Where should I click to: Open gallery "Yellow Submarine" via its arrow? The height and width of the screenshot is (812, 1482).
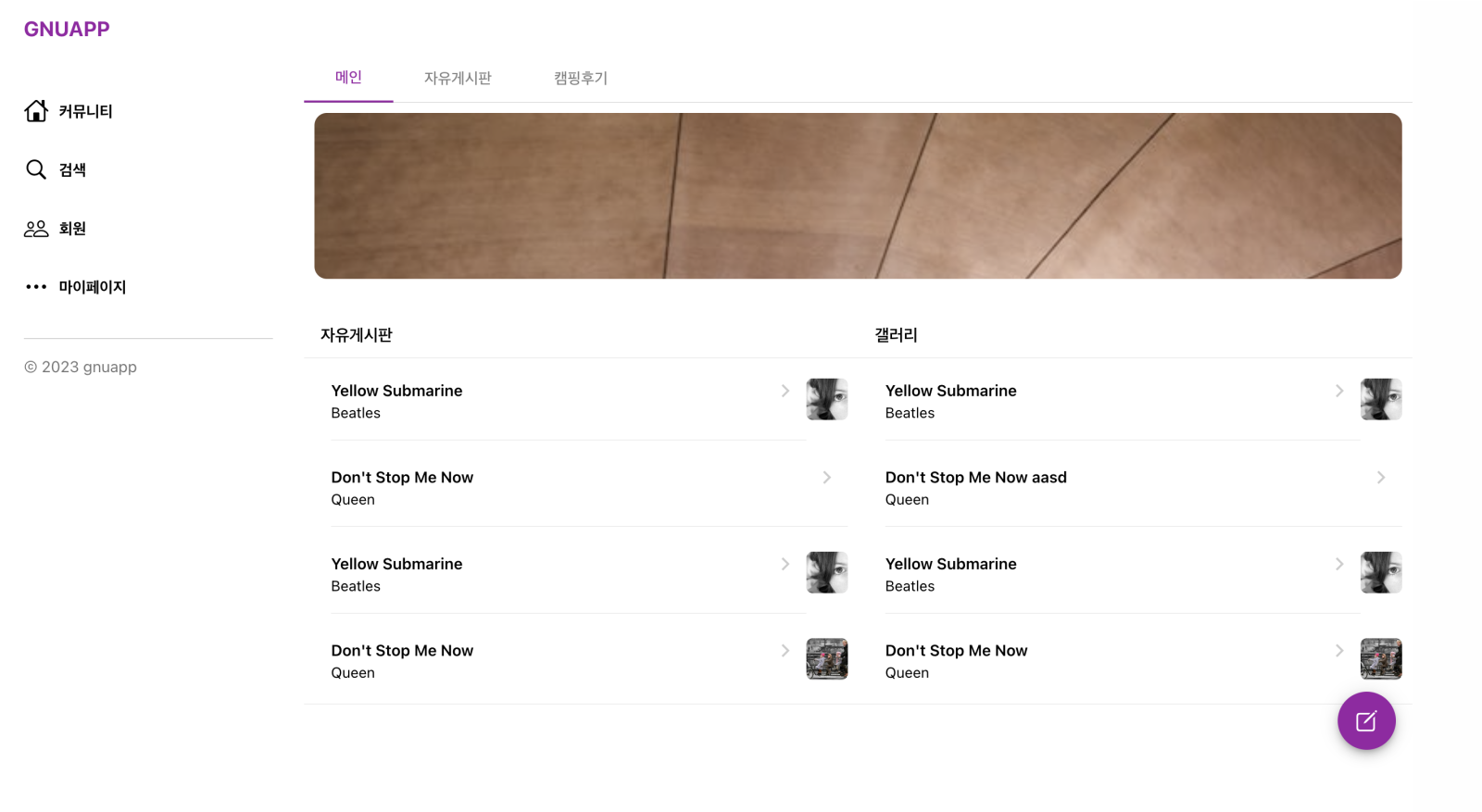(x=1340, y=391)
